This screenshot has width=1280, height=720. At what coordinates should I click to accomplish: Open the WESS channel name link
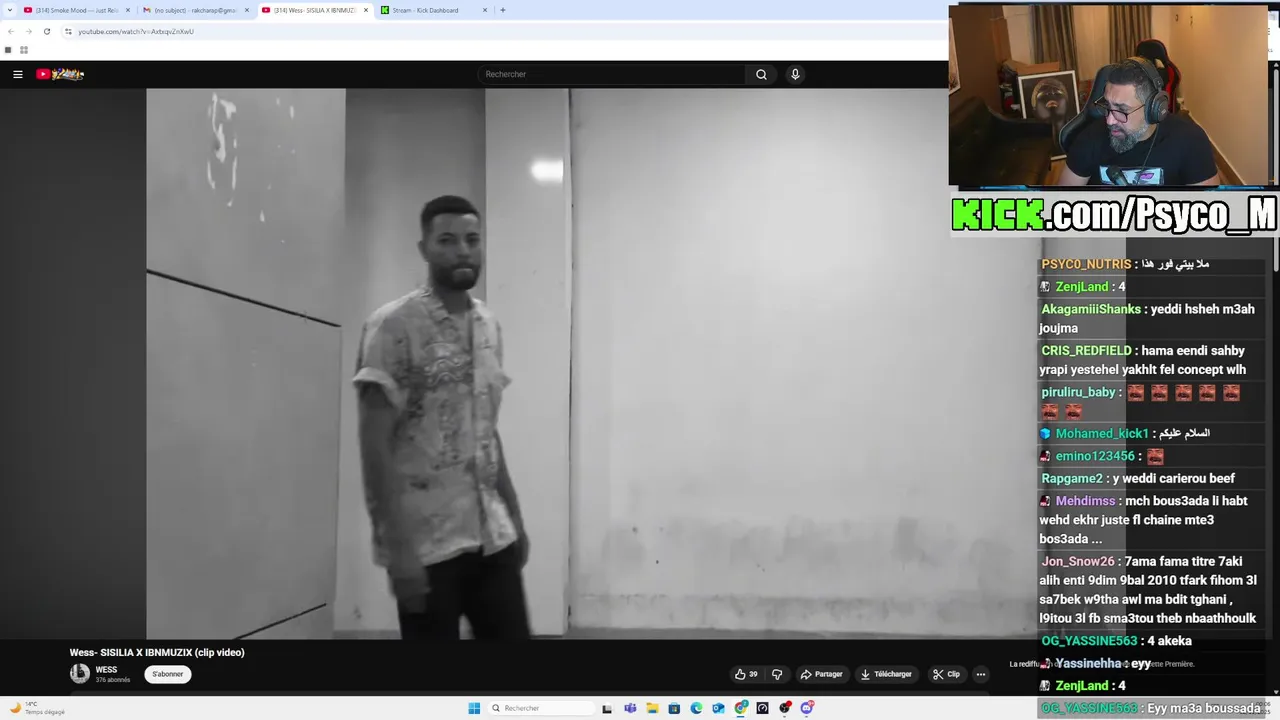[106, 670]
